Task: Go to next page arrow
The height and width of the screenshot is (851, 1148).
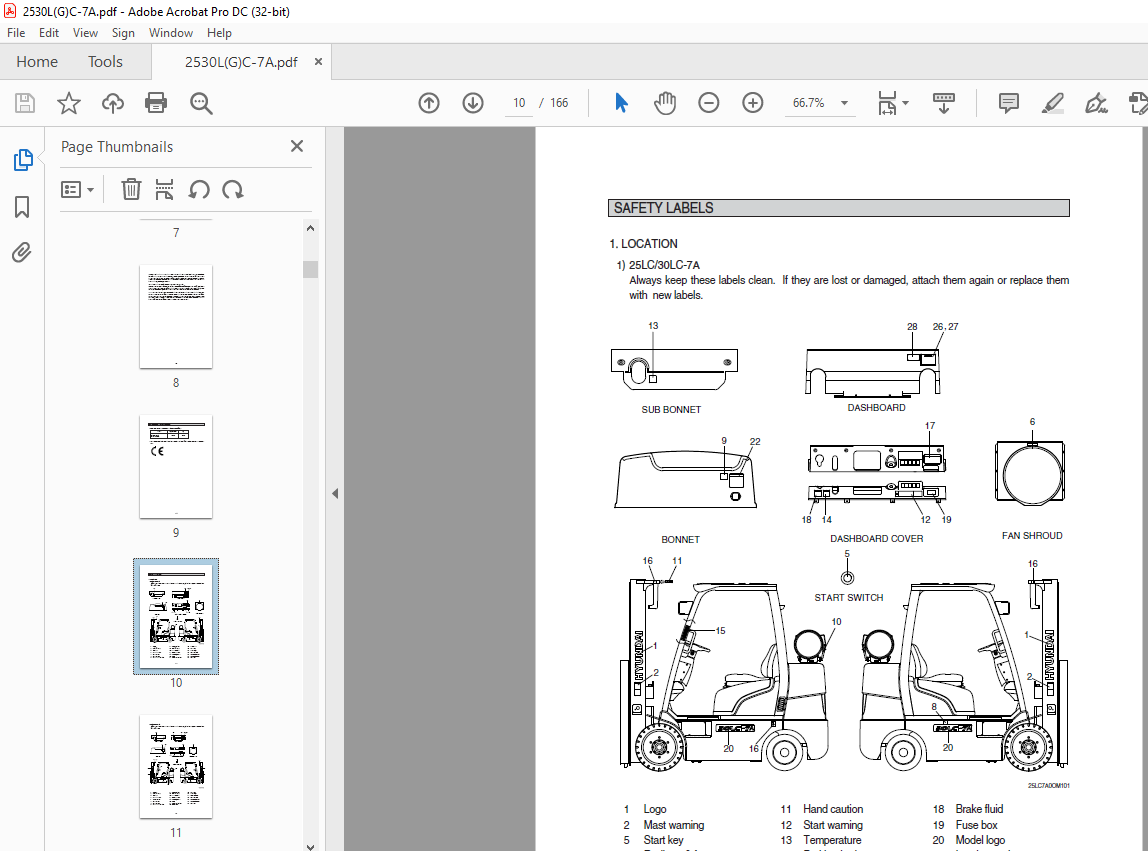Action: point(473,103)
